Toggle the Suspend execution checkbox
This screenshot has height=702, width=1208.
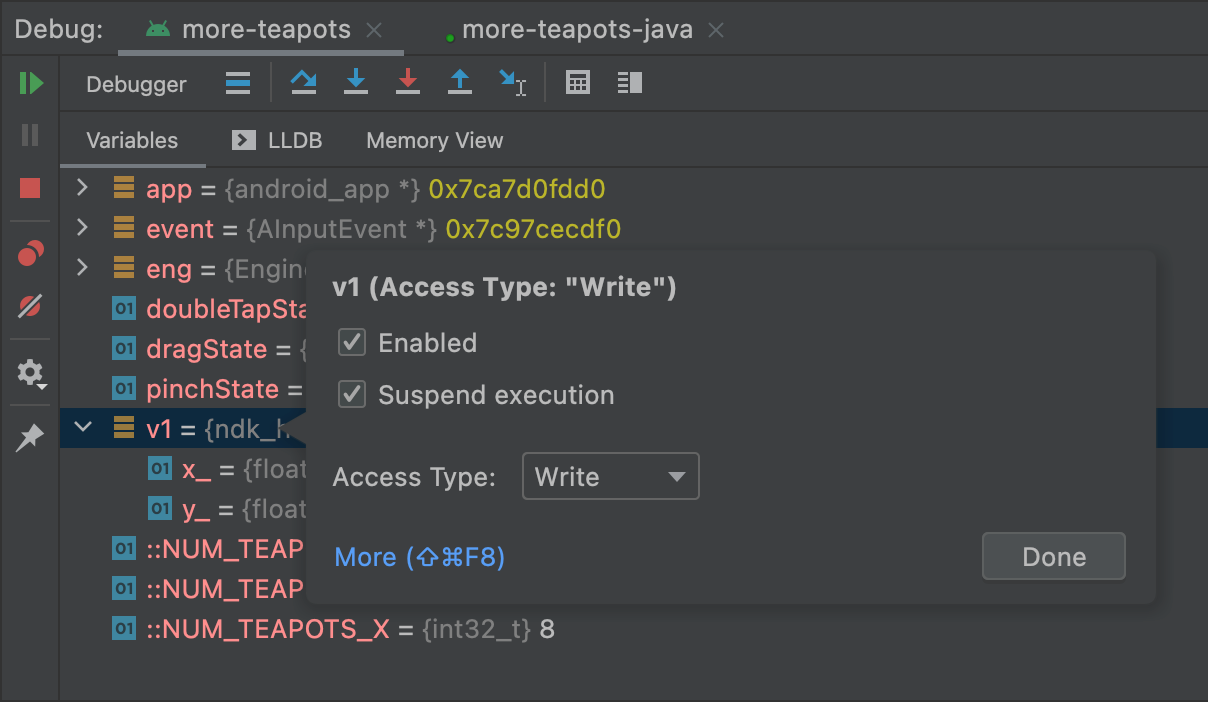point(352,395)
